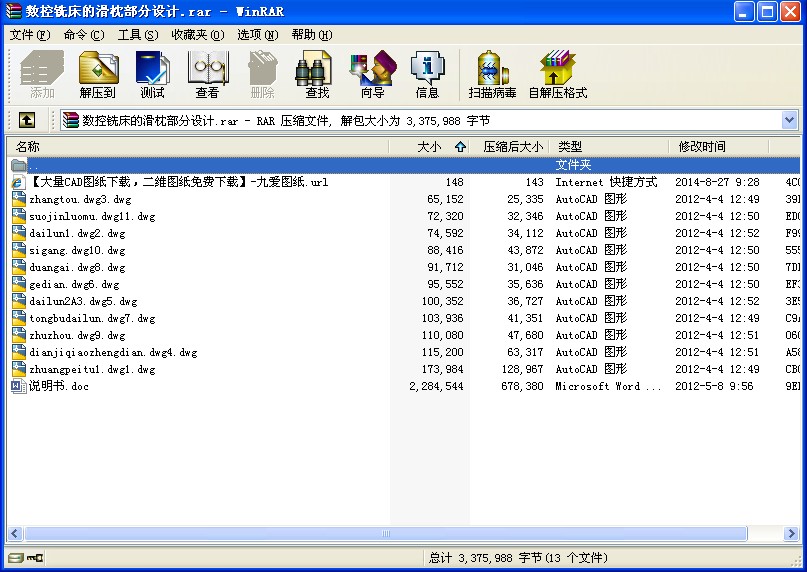Image resolution: width=807 pixels, height=572 pixels.
Task: Click size value 2,284,544
Action: tap(436, 386)
